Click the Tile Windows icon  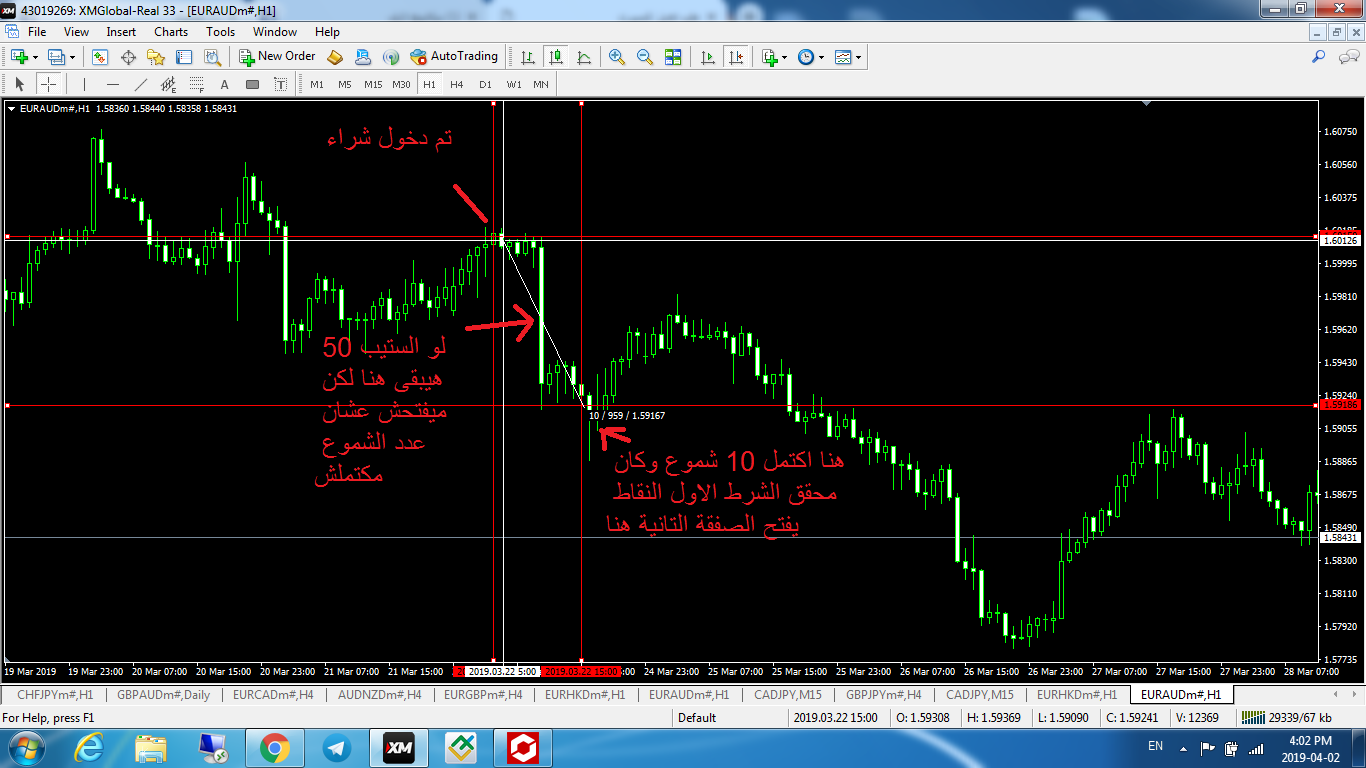(673, 57)
